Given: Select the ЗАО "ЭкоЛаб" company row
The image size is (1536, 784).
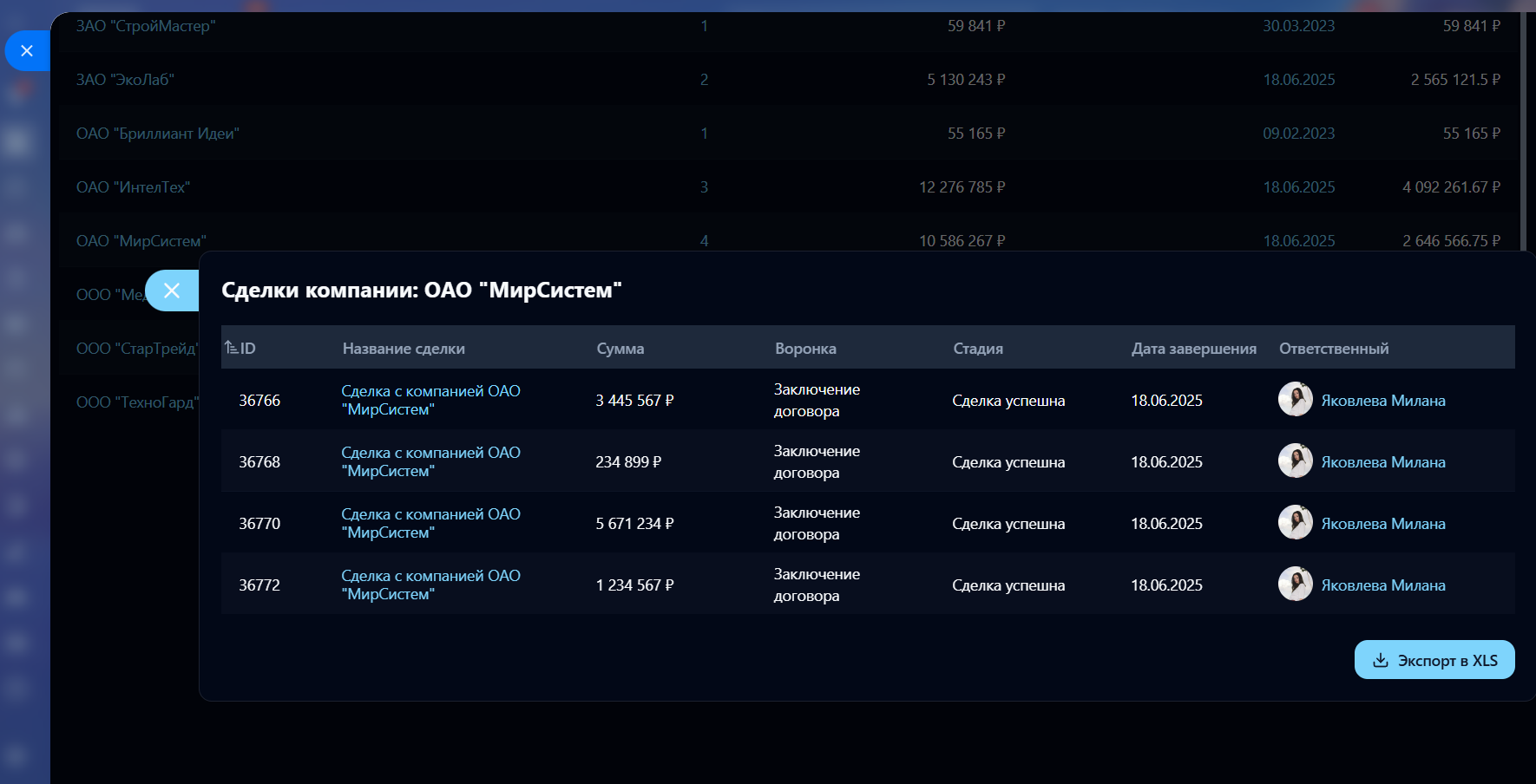Looking at the screenshot, I should (x=125, y=80).
